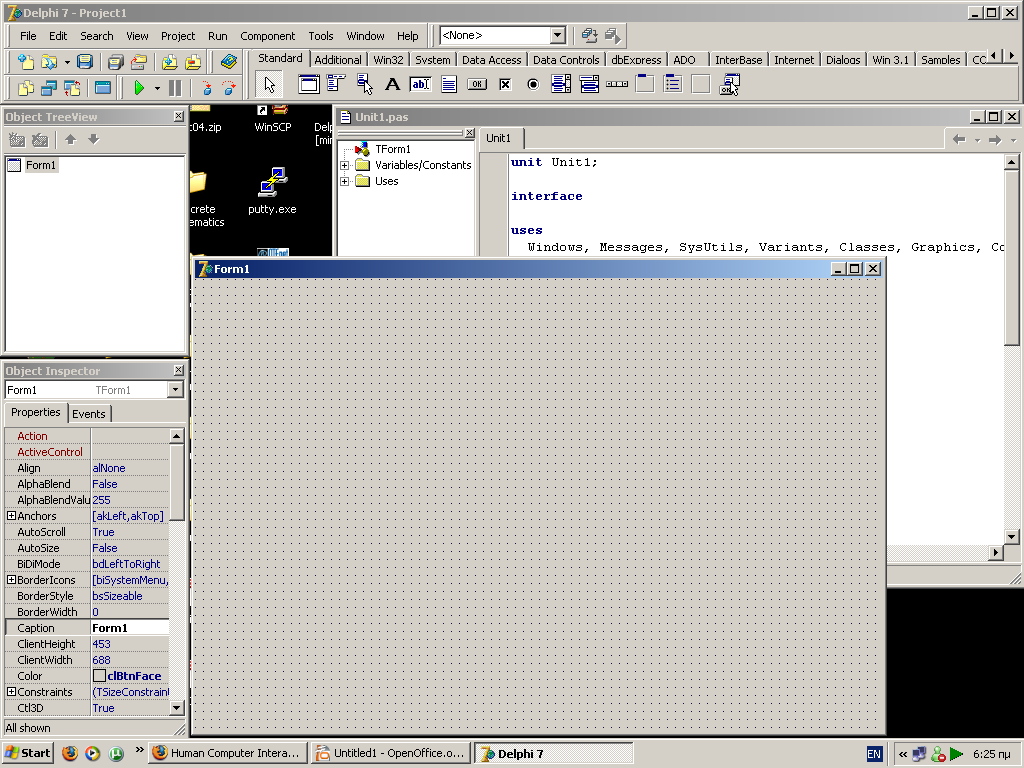Click the Save toolbar icon
The height and width of the screenshot is (768, 1024).
click(85, 61)
